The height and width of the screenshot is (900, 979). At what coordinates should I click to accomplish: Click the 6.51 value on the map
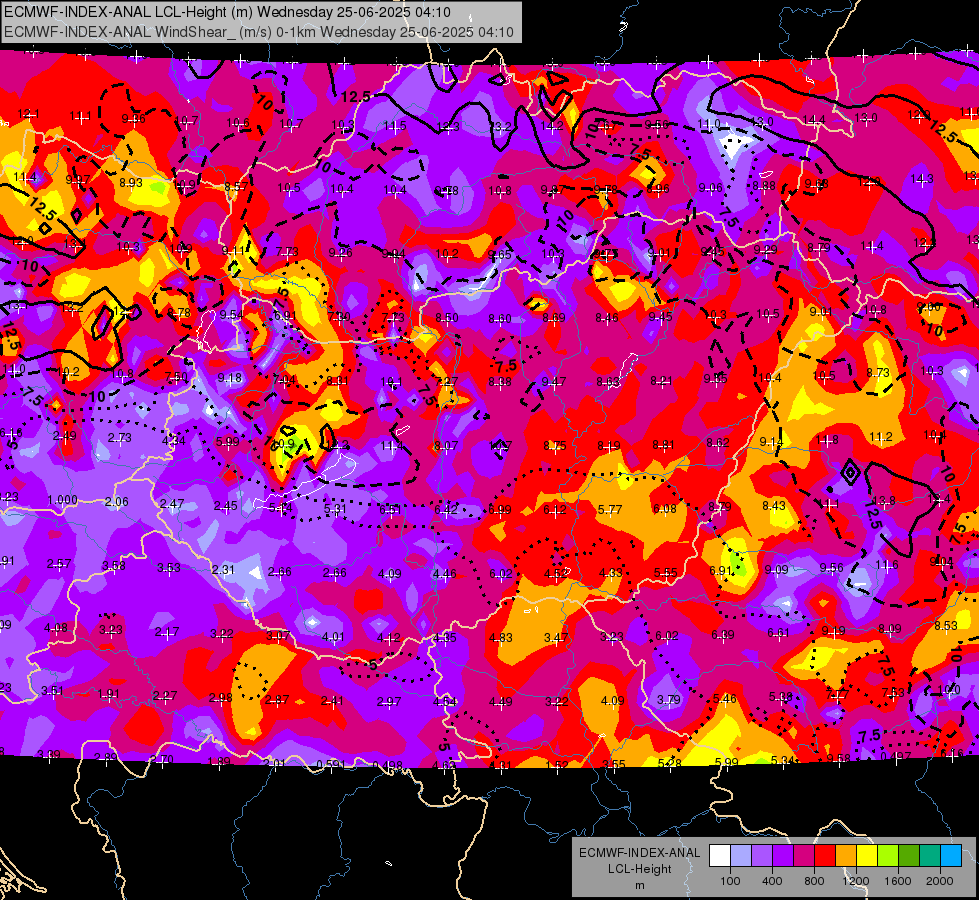pos(390,510)
